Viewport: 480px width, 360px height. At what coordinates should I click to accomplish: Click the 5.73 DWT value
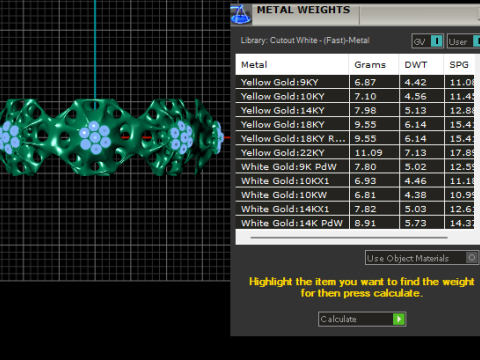(415, 223)
